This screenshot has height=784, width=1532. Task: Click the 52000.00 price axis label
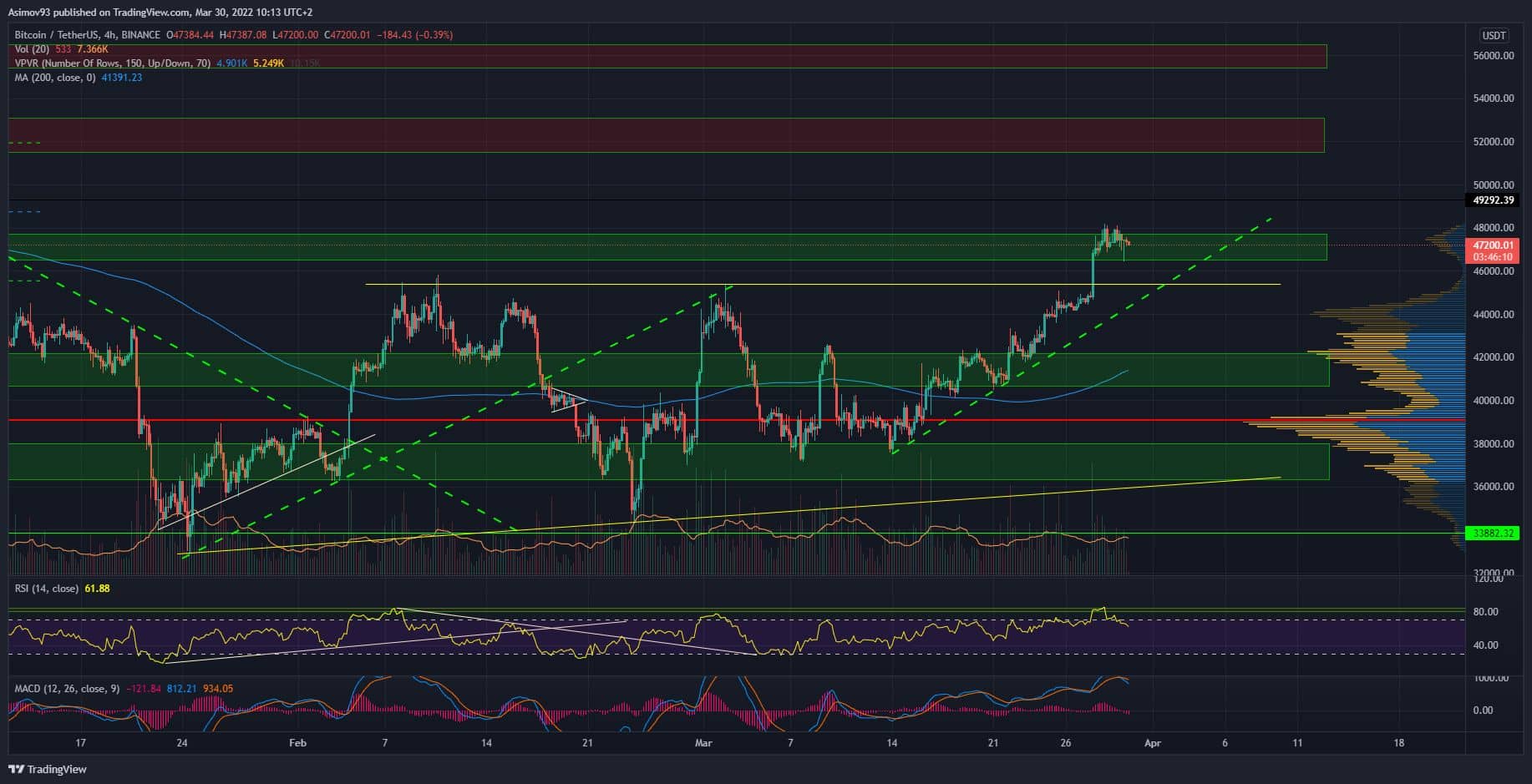pyautogui.click(x=1494, y=142)
